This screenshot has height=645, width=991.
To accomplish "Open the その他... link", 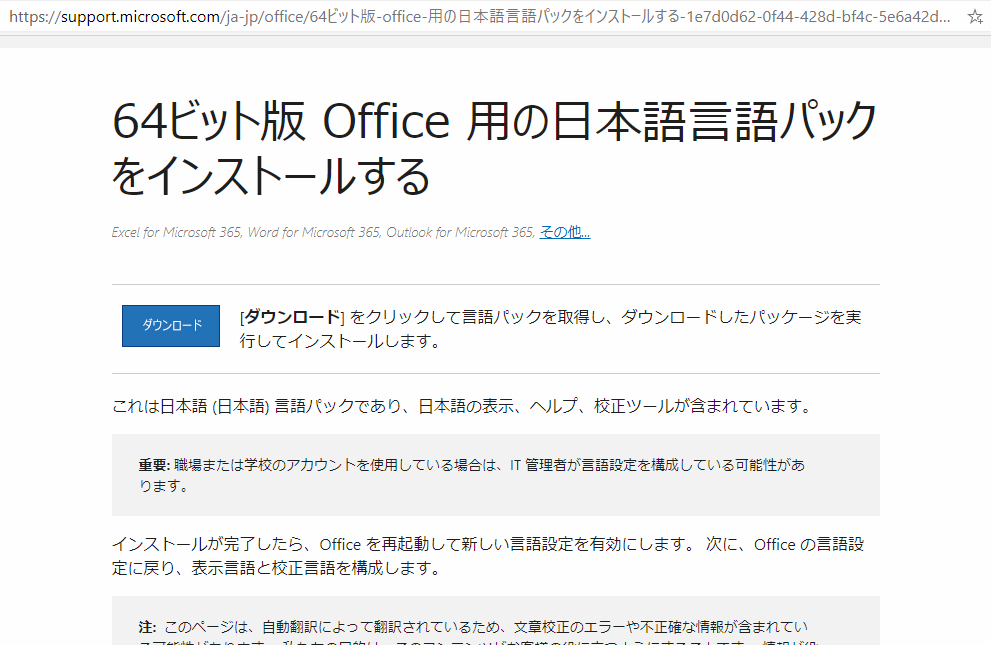I will [x=564, y=232].
